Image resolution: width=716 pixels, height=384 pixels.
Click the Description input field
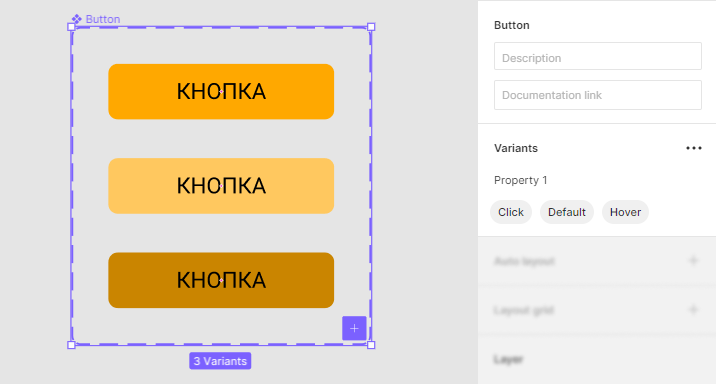[598, 56]
